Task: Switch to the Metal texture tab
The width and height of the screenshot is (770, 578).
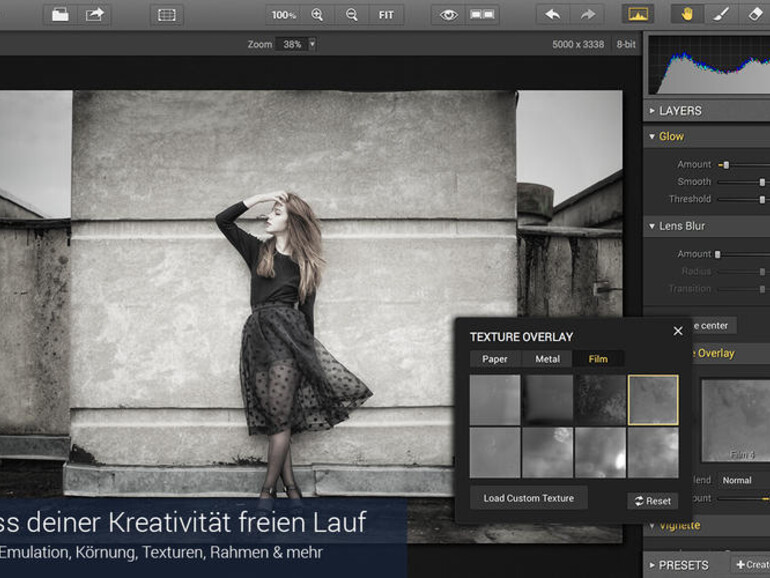Action: [547, 359]
